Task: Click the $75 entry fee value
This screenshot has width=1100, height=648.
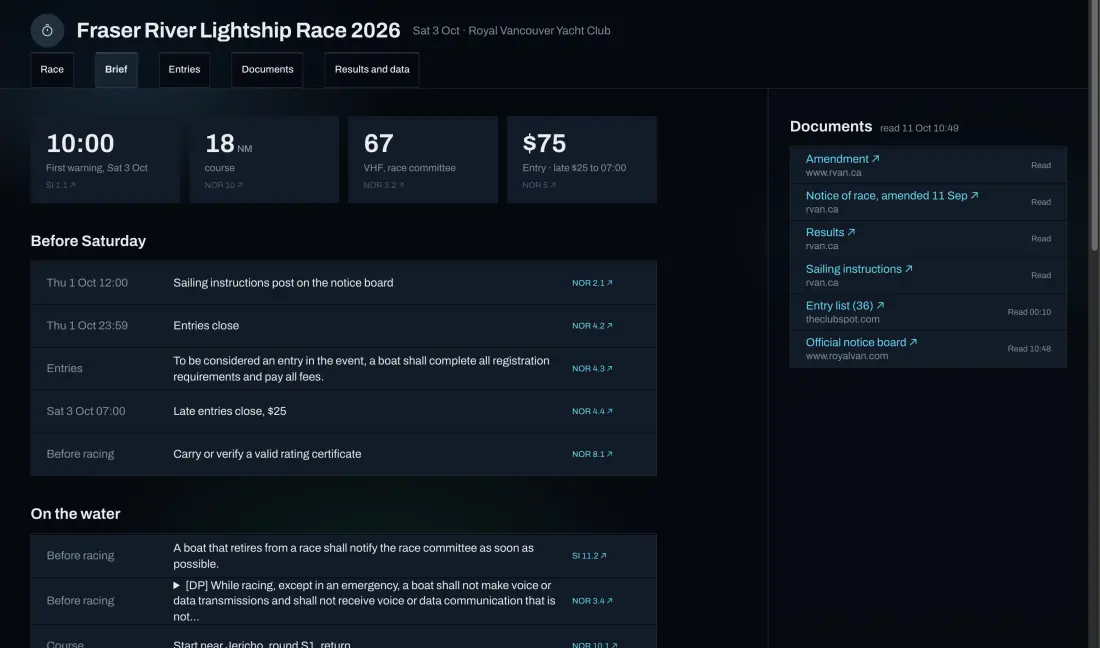Action: click(544, 144)
